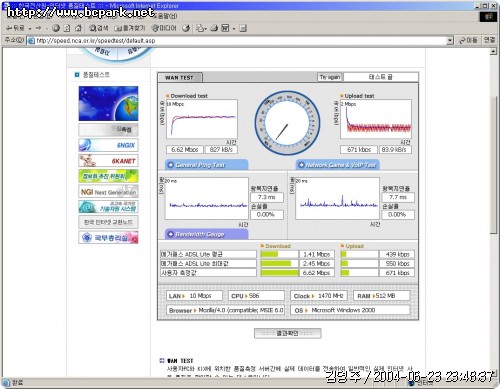Select the WAN TEST tab
This screenshot has width=500, height=389.
point(179,77)
